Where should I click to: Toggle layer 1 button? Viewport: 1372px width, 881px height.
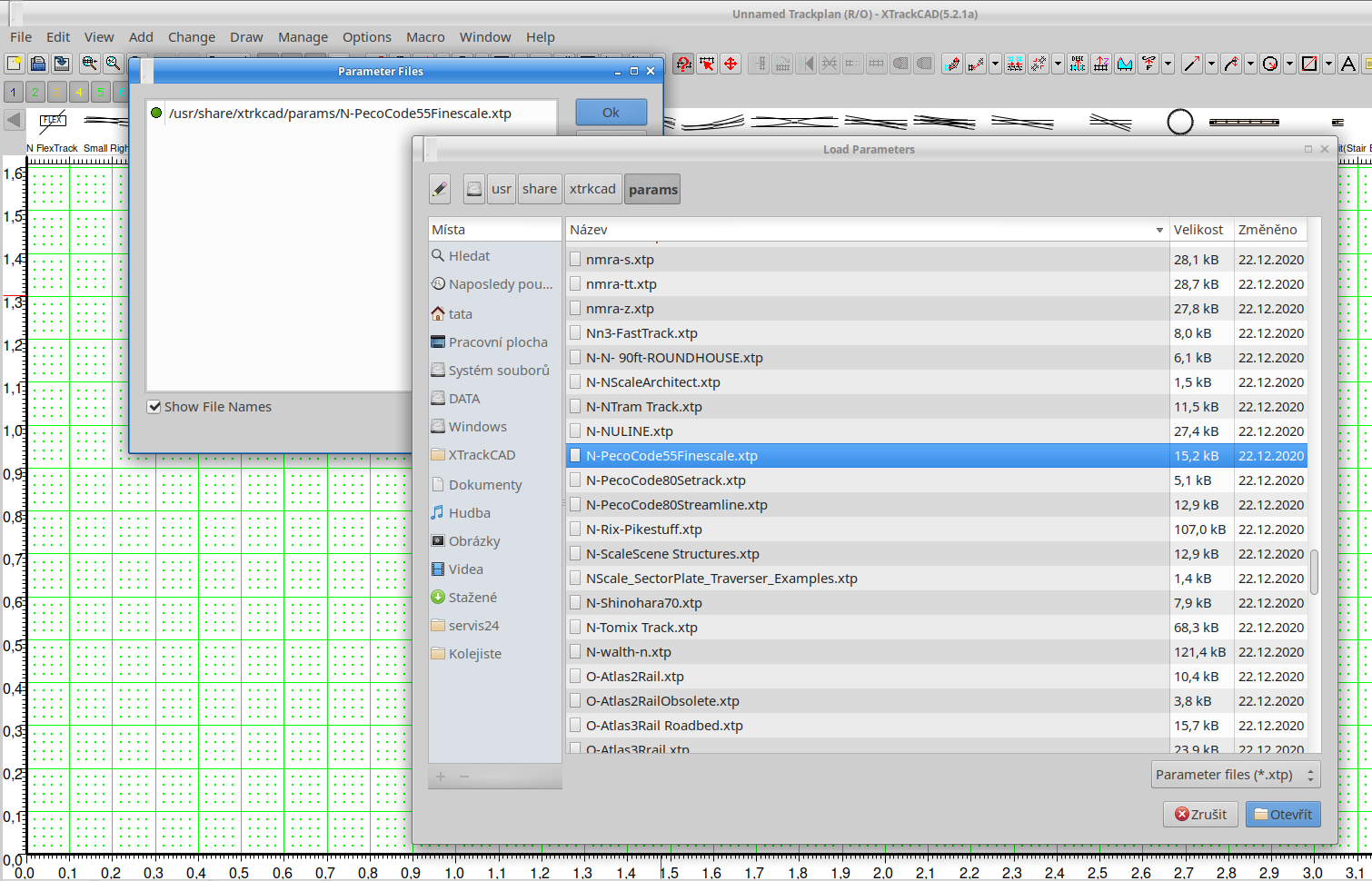tap(14, 92)
